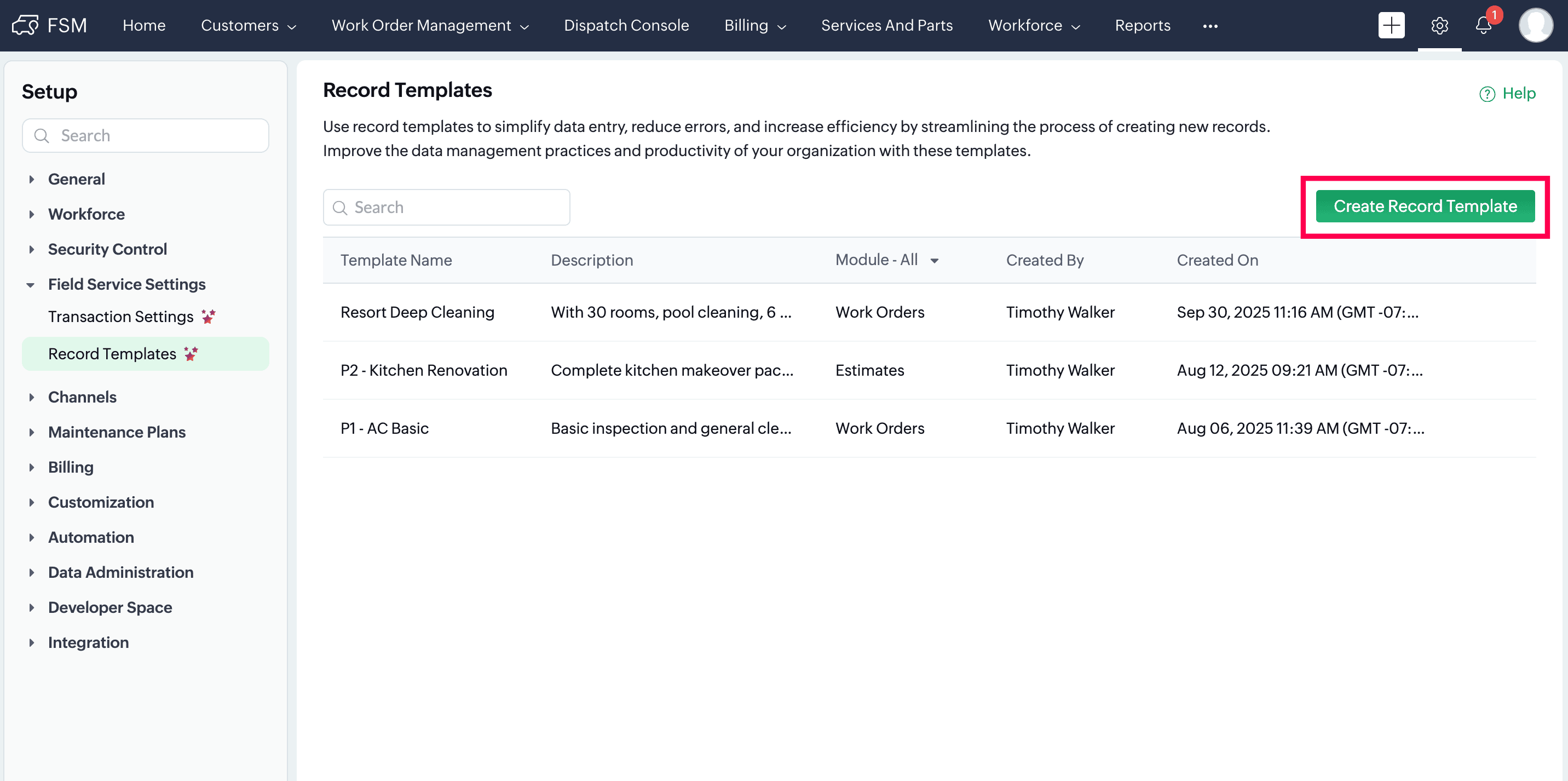
Task: Click the user profile avatar
Action: [1535, 26]
